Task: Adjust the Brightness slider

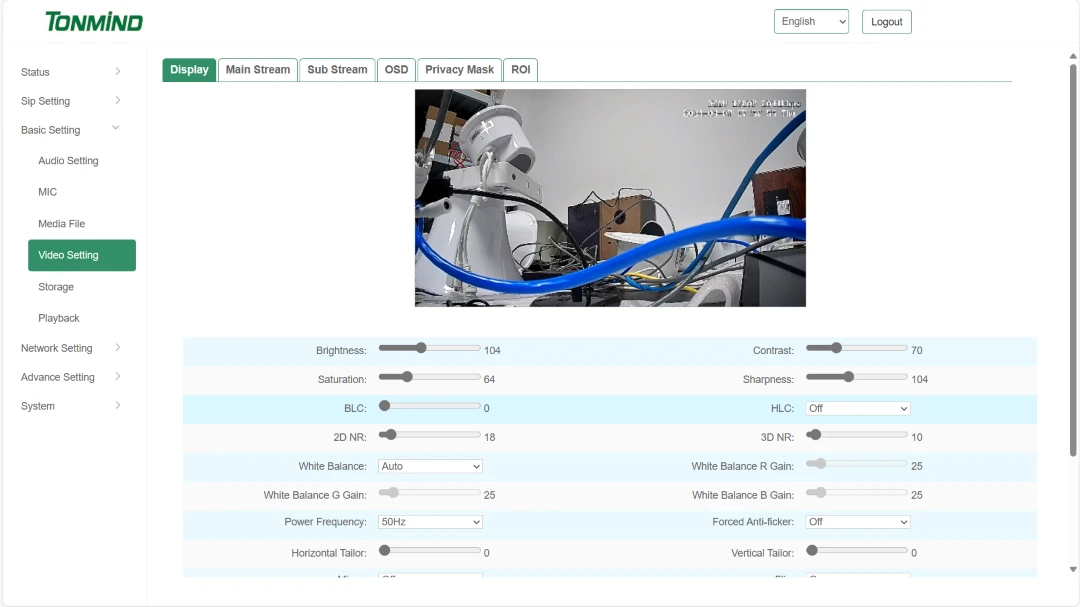Action: pyautogui.click(x=429, y=348)
